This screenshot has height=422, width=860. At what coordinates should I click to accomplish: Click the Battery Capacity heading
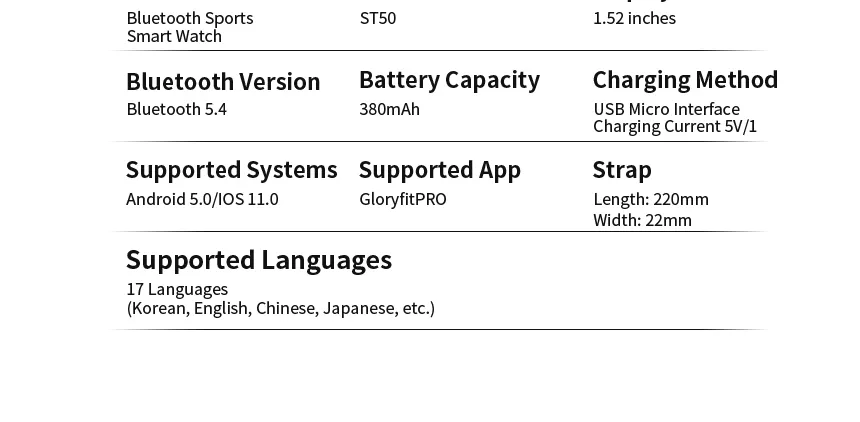click(x=449, y=80)
